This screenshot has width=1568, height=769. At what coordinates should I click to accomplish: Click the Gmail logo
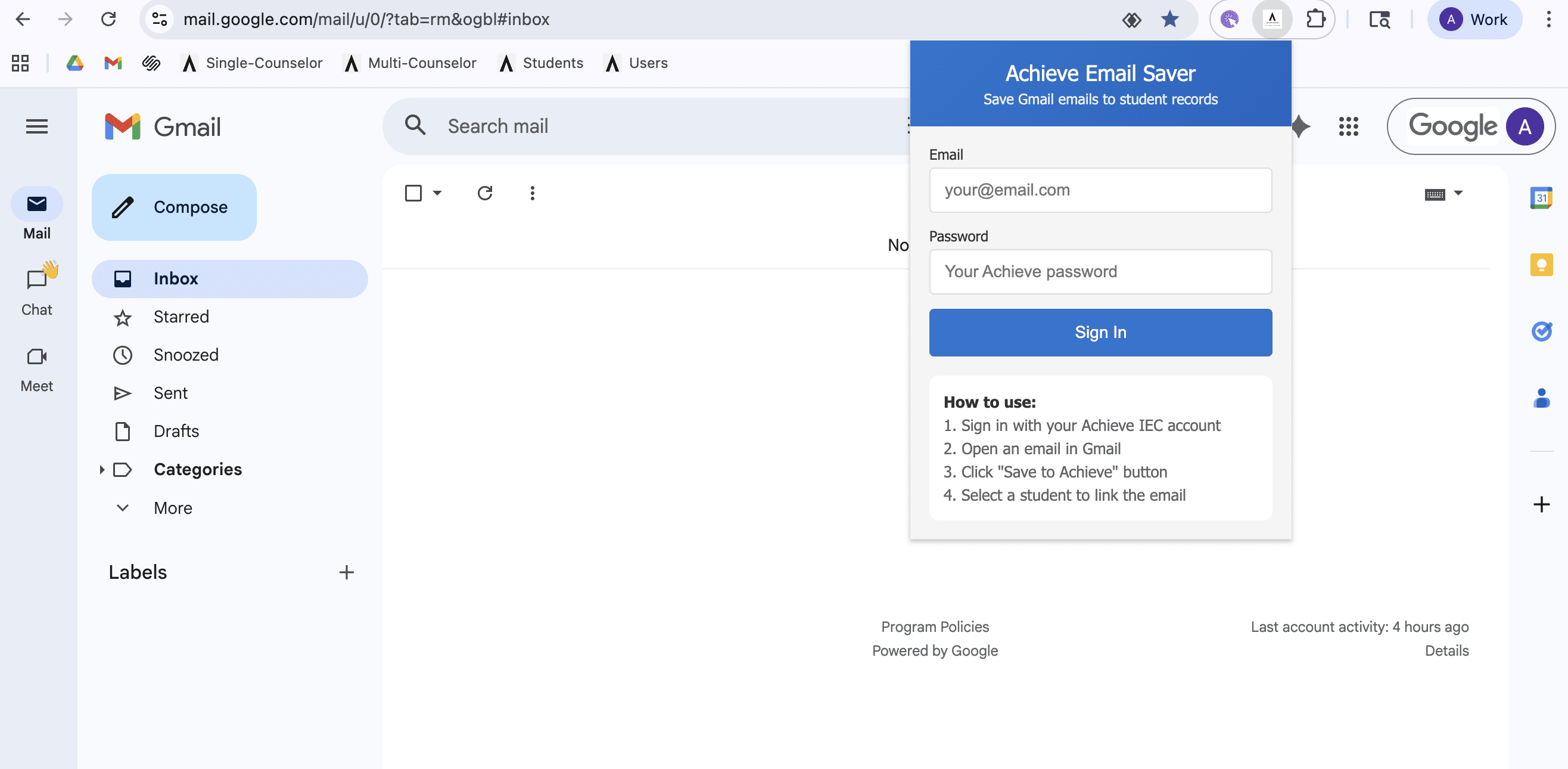click(163, 126)
